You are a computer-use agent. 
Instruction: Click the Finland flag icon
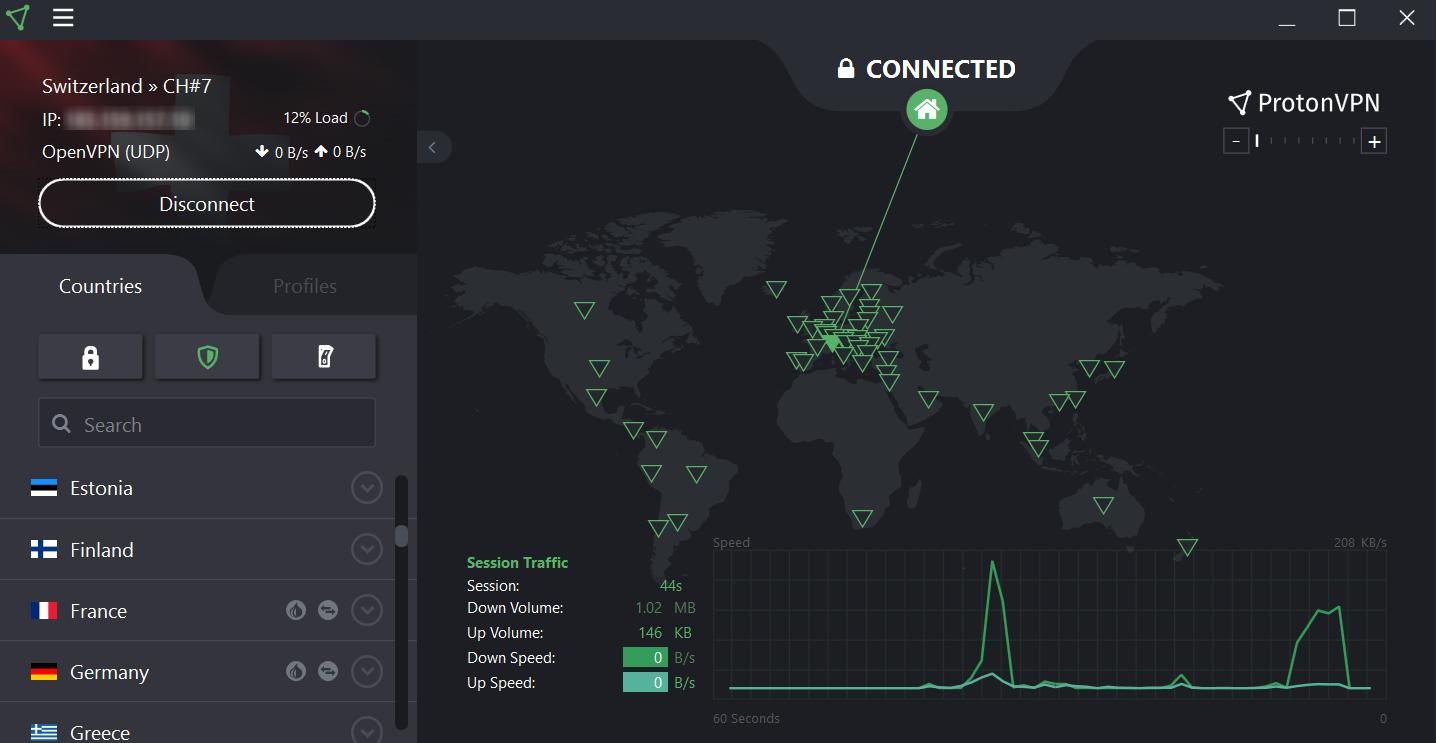point(44,549)
